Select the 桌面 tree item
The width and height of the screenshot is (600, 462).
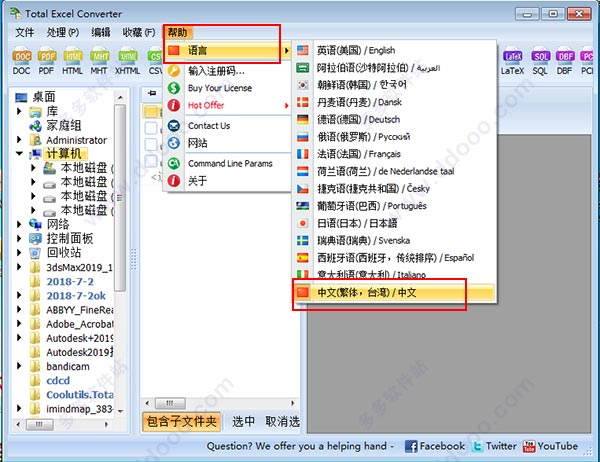(44, 97)
